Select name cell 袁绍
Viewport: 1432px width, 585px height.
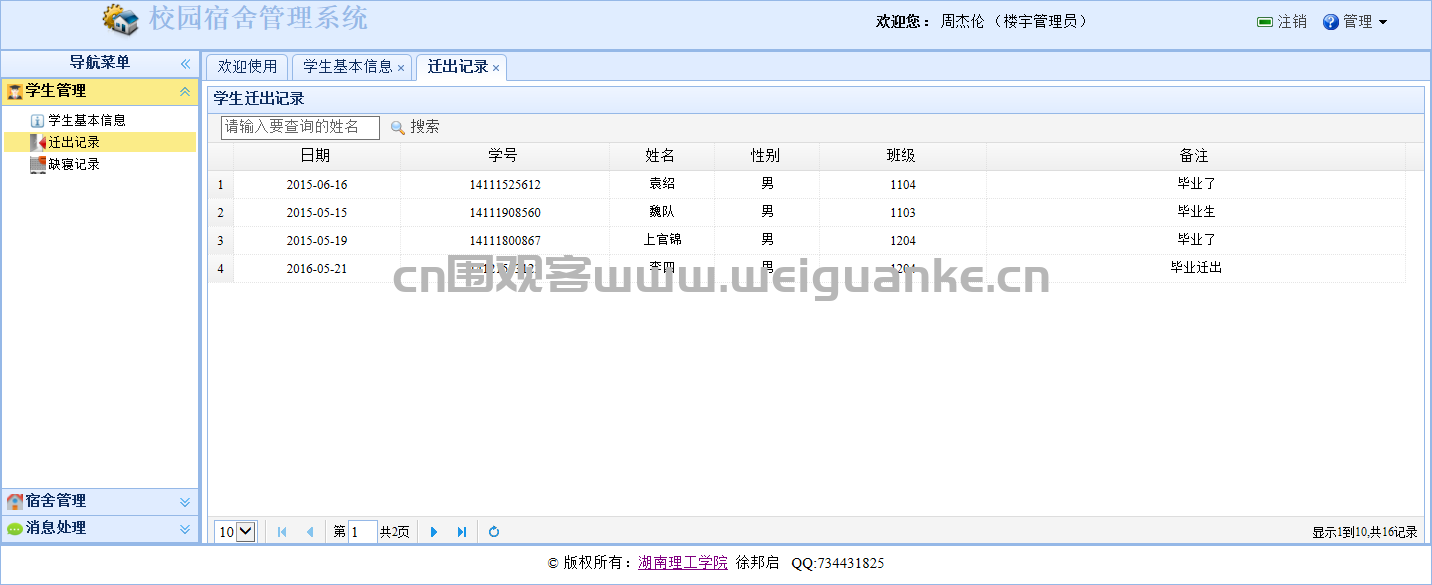661,184
